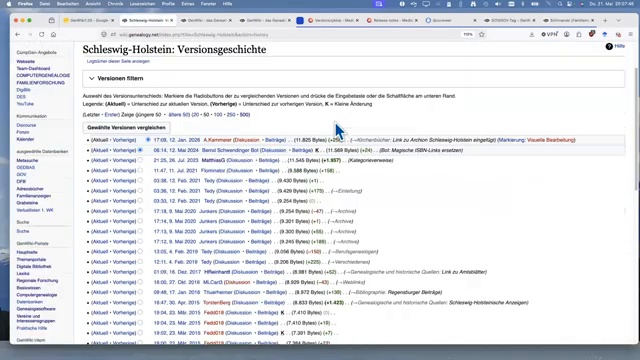Open Verlustlisten 1. WK sidebar link
Image resolution: width=640 pixels, height=360 pixels.
(35, 210)
